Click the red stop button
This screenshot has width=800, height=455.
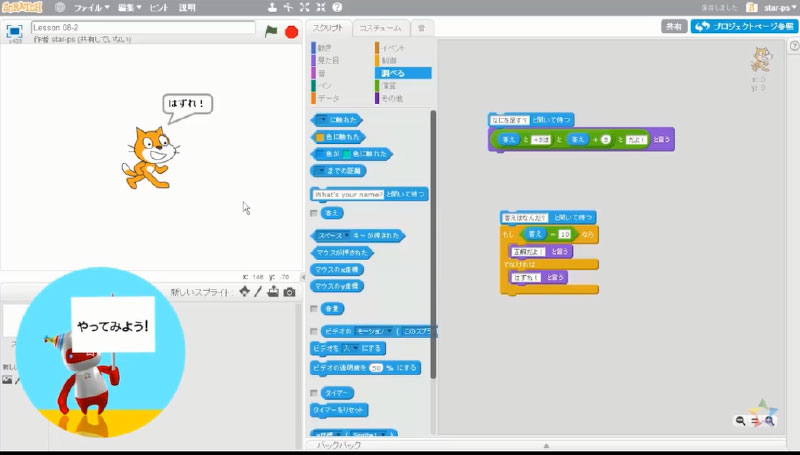coord(291,32)
